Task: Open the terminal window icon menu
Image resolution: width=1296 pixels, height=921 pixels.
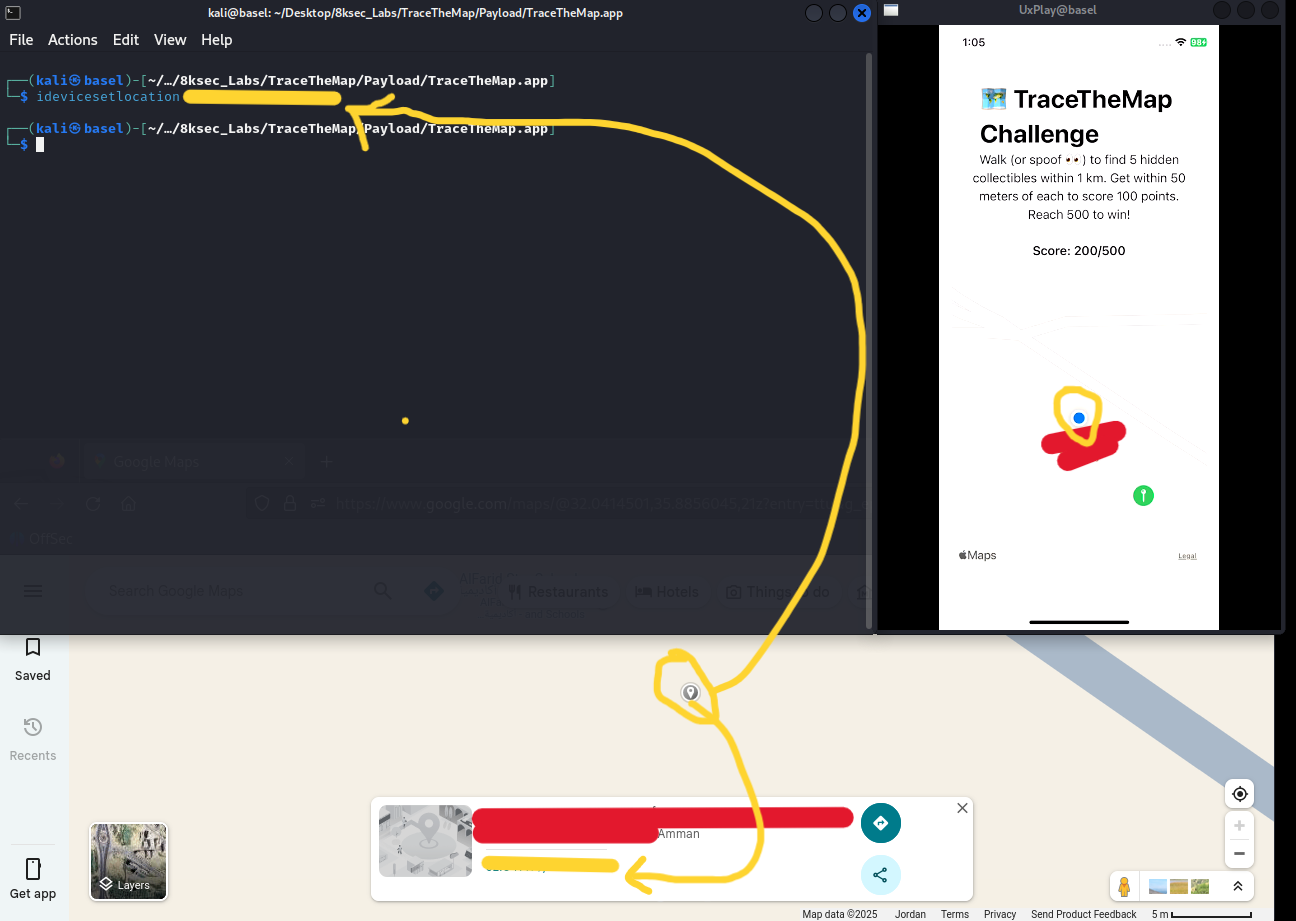Action: click(13, 13)
